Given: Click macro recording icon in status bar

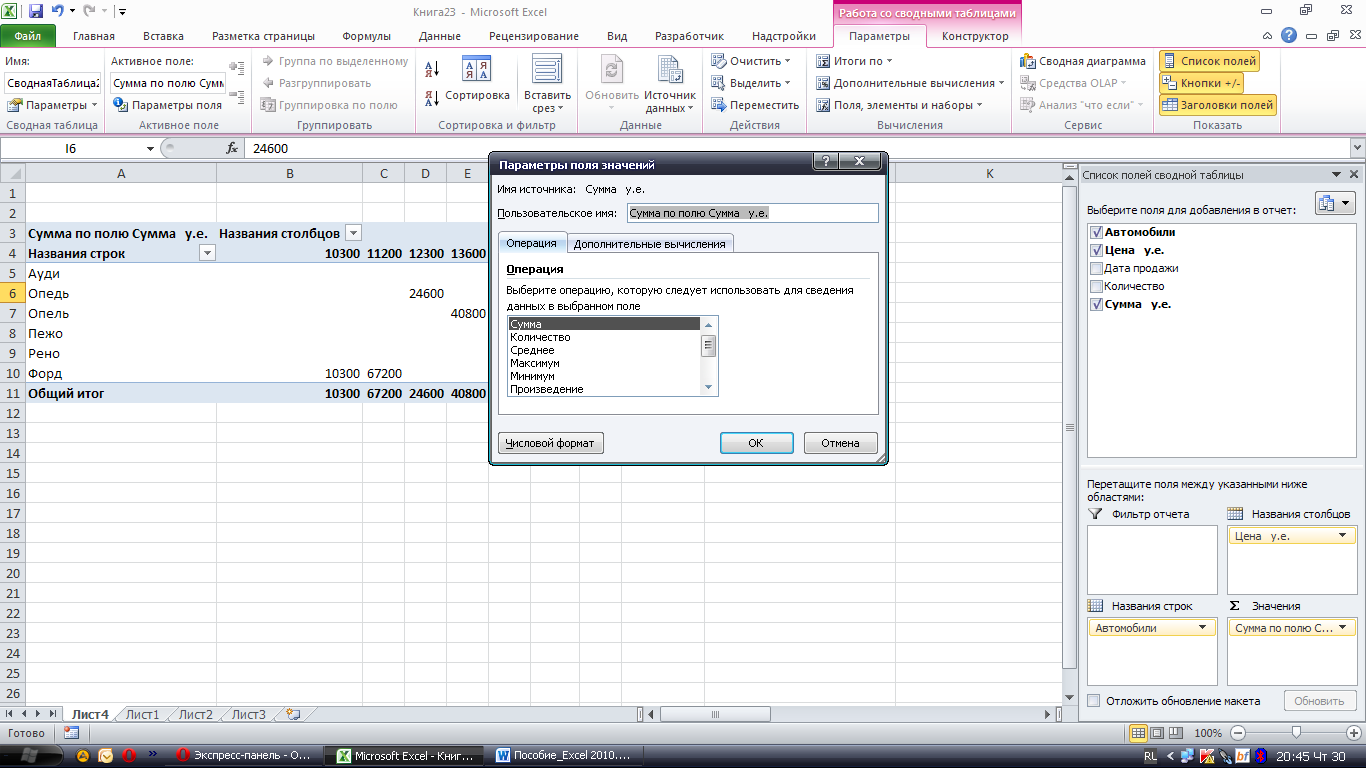Looking at the screenshot, I should (x=71, y=733).
